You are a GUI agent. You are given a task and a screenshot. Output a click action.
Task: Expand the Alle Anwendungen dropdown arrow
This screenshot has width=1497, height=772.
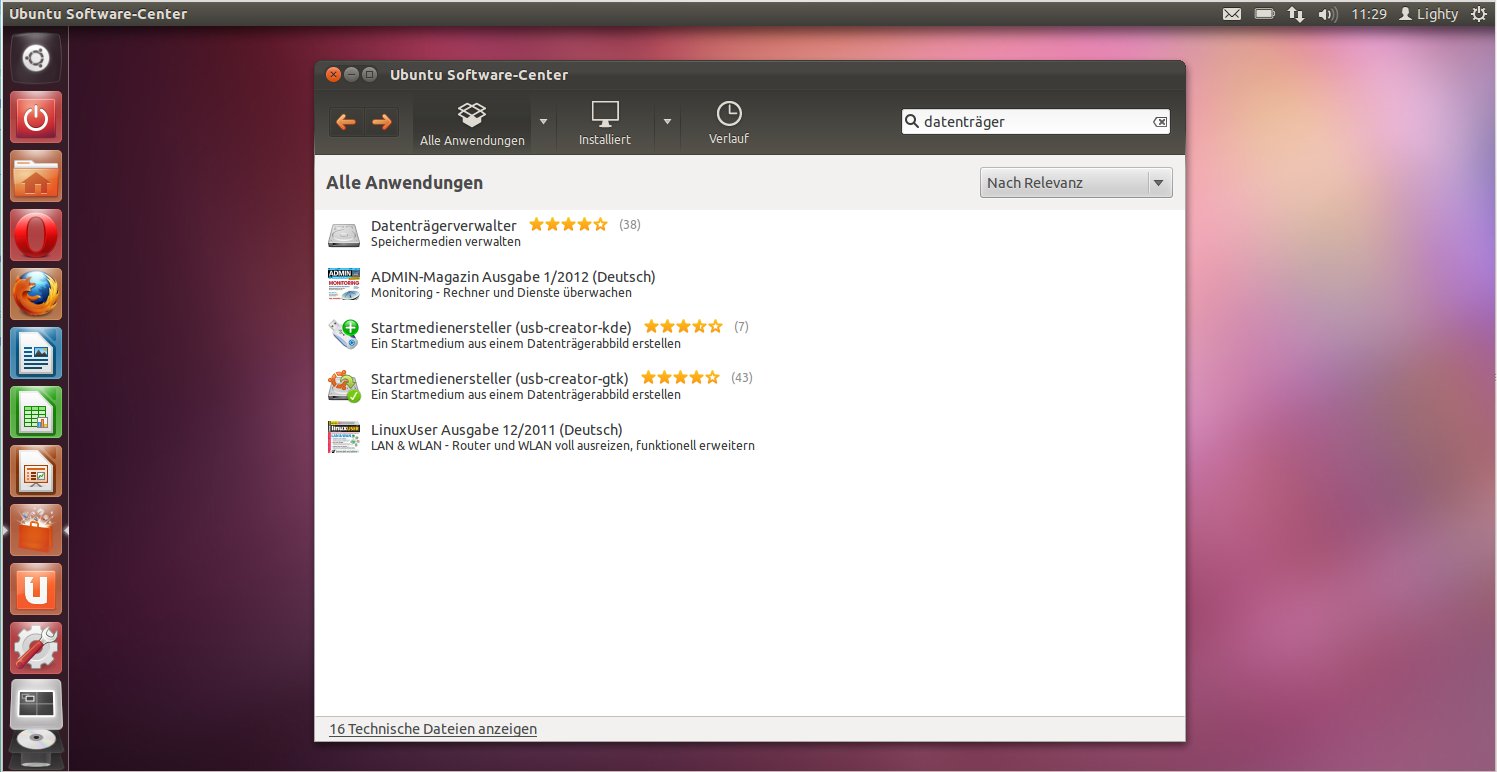point(543,121)
